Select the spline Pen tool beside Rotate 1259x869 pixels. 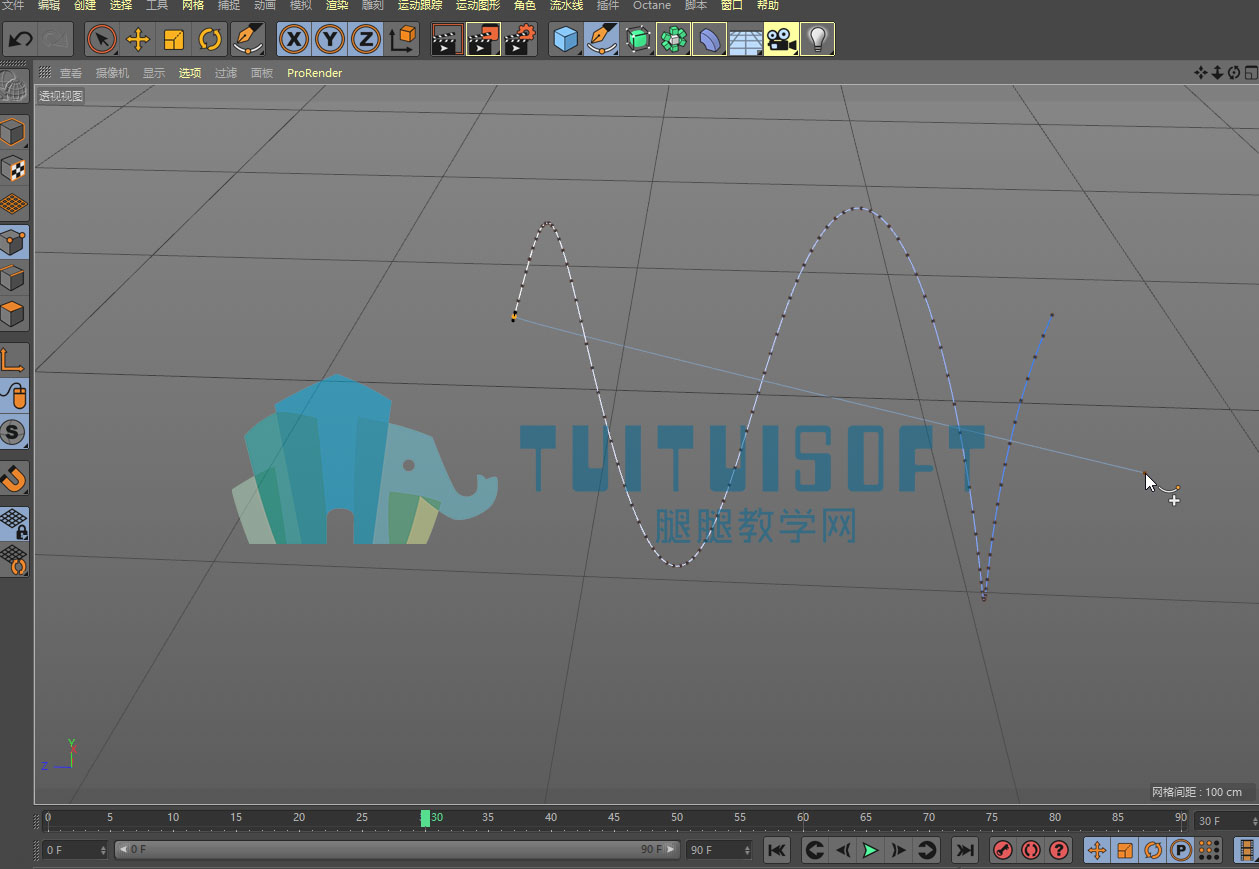(x=247, y=40)
